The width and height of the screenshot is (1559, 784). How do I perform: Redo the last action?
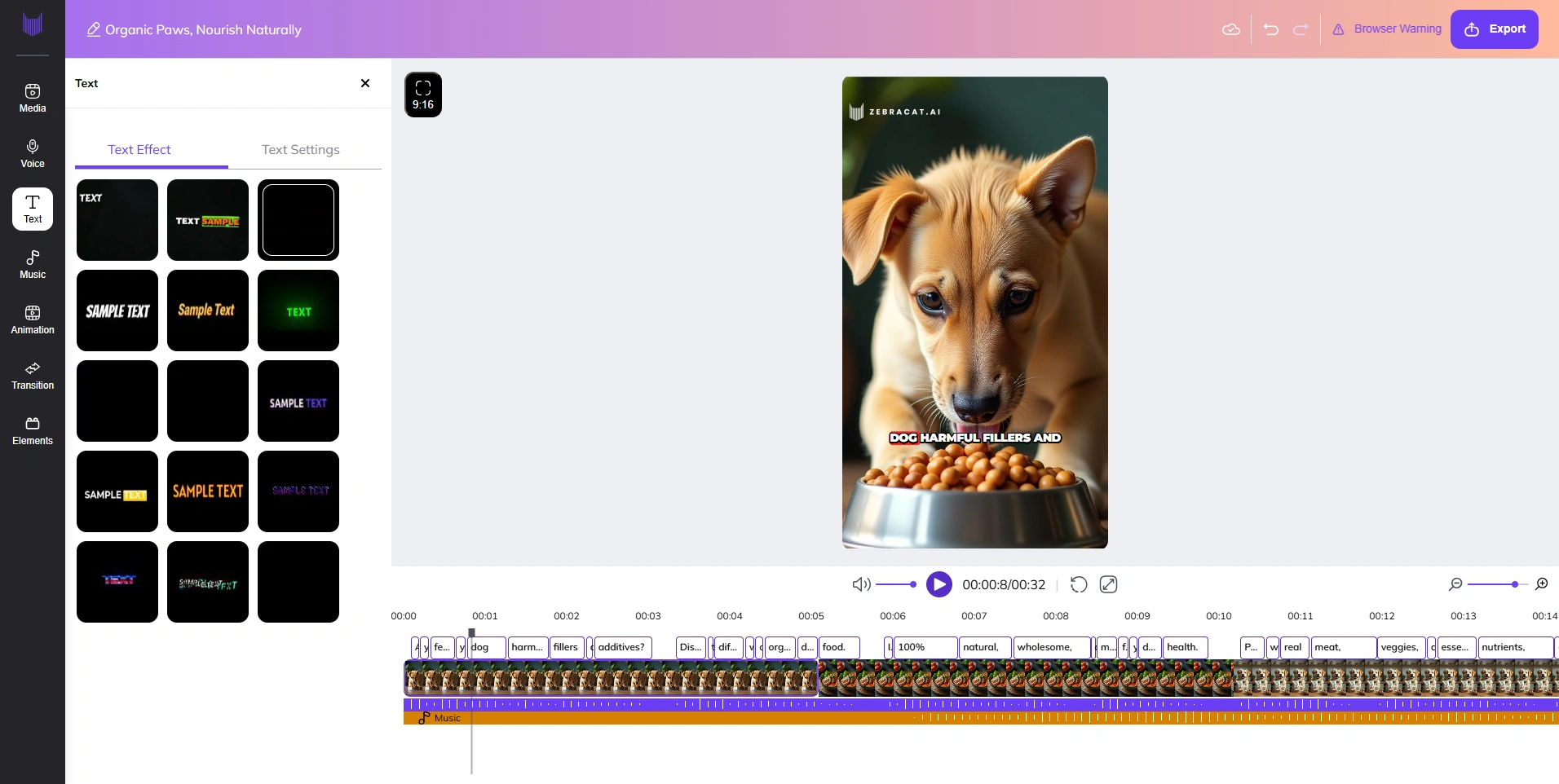pyautogui.click(x=1301, y=29)
